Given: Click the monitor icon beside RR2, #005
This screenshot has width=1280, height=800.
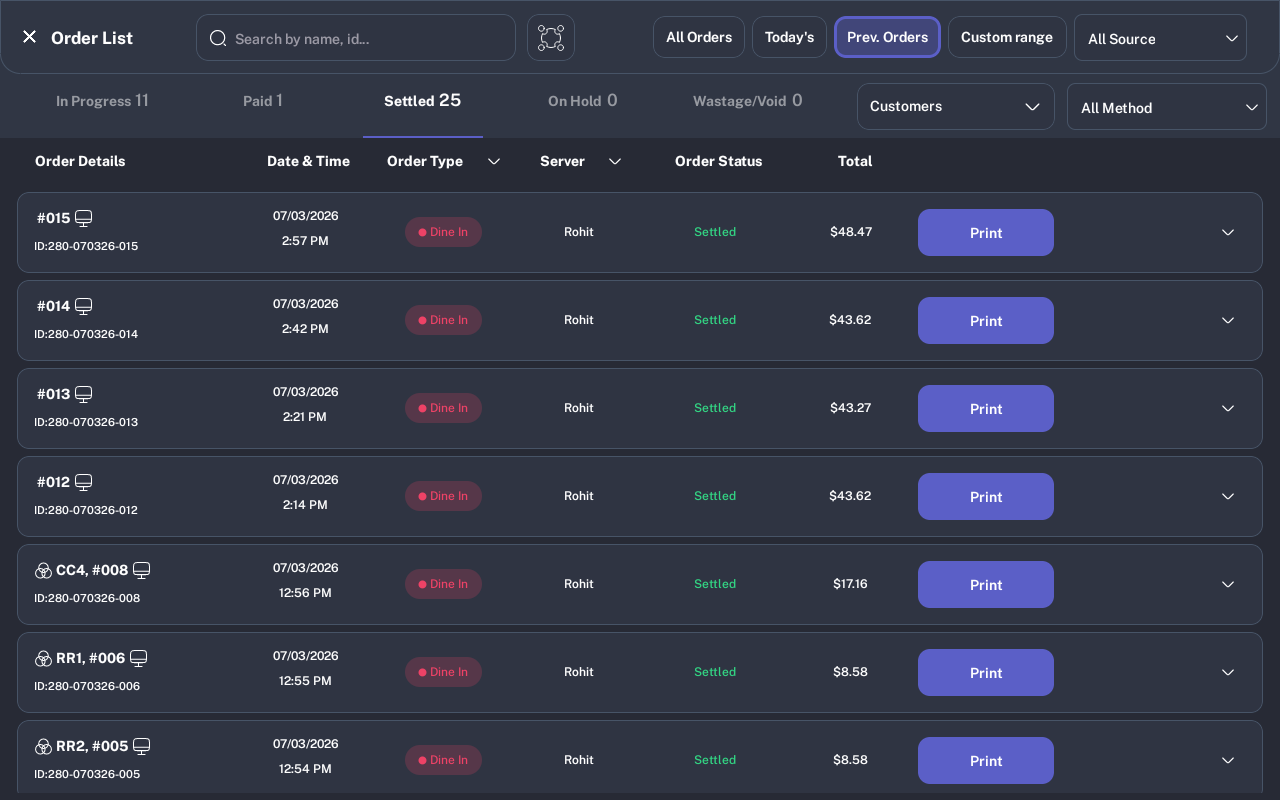Looking at the screenshot, I should pos(142,746).
